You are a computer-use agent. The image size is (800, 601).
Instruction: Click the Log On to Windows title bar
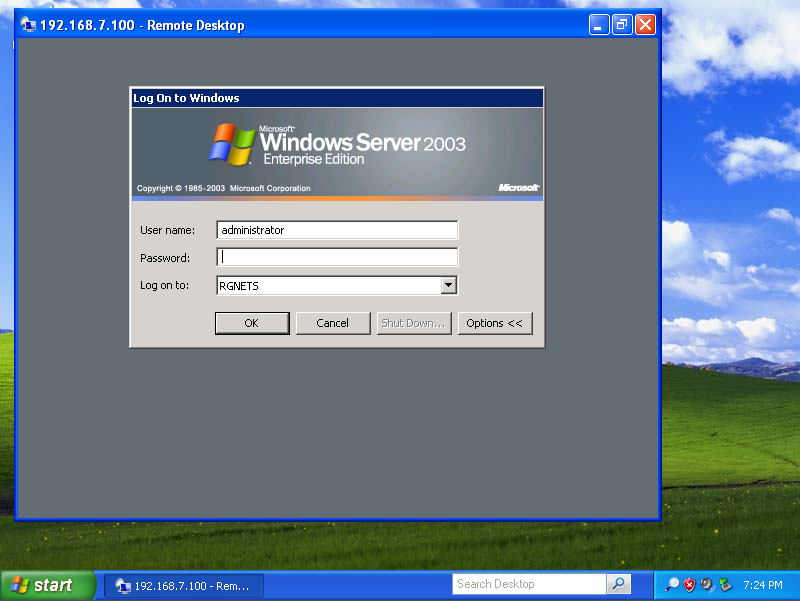pos(337,98)
